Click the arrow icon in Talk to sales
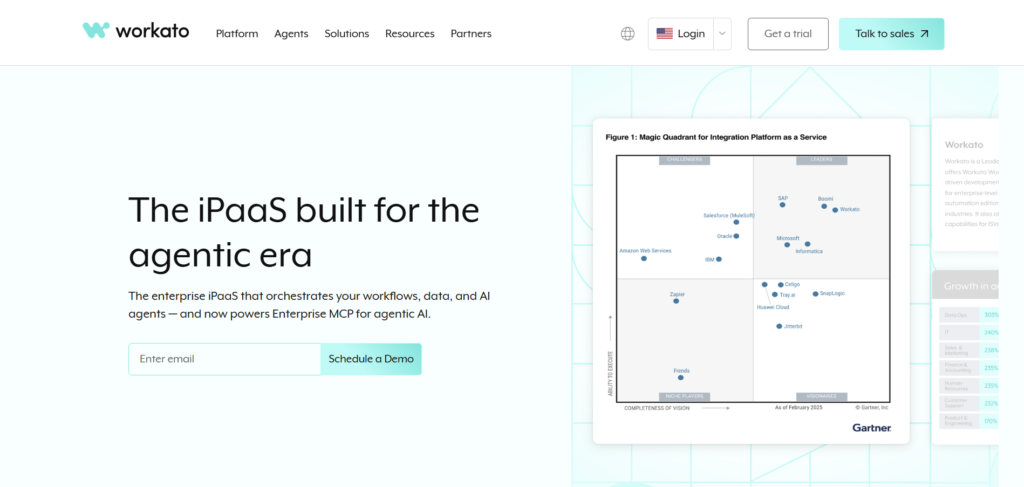Screen dimensions: 1024x487 coord(924,33)
